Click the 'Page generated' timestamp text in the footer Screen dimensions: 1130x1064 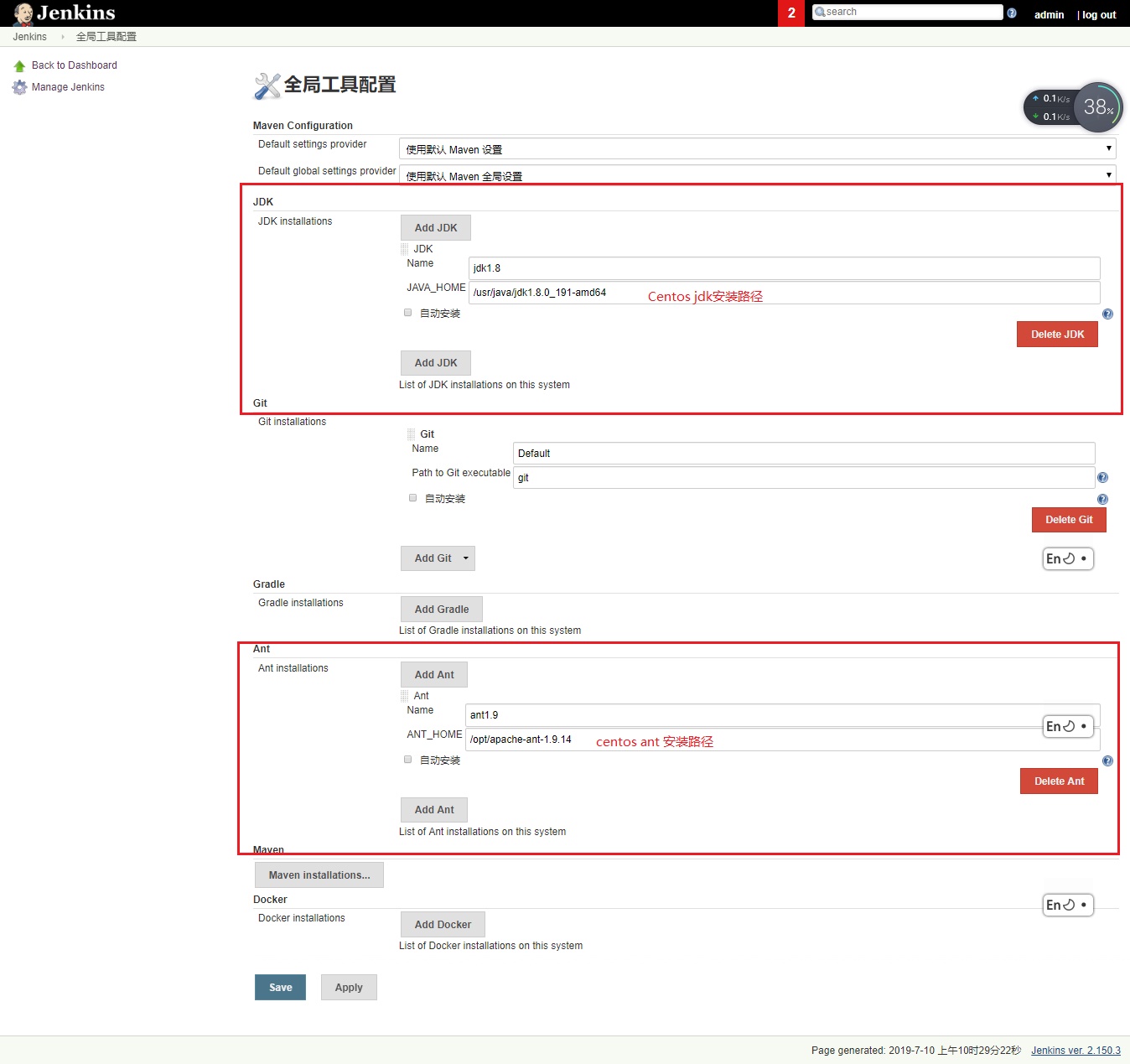click(916, 1051)
